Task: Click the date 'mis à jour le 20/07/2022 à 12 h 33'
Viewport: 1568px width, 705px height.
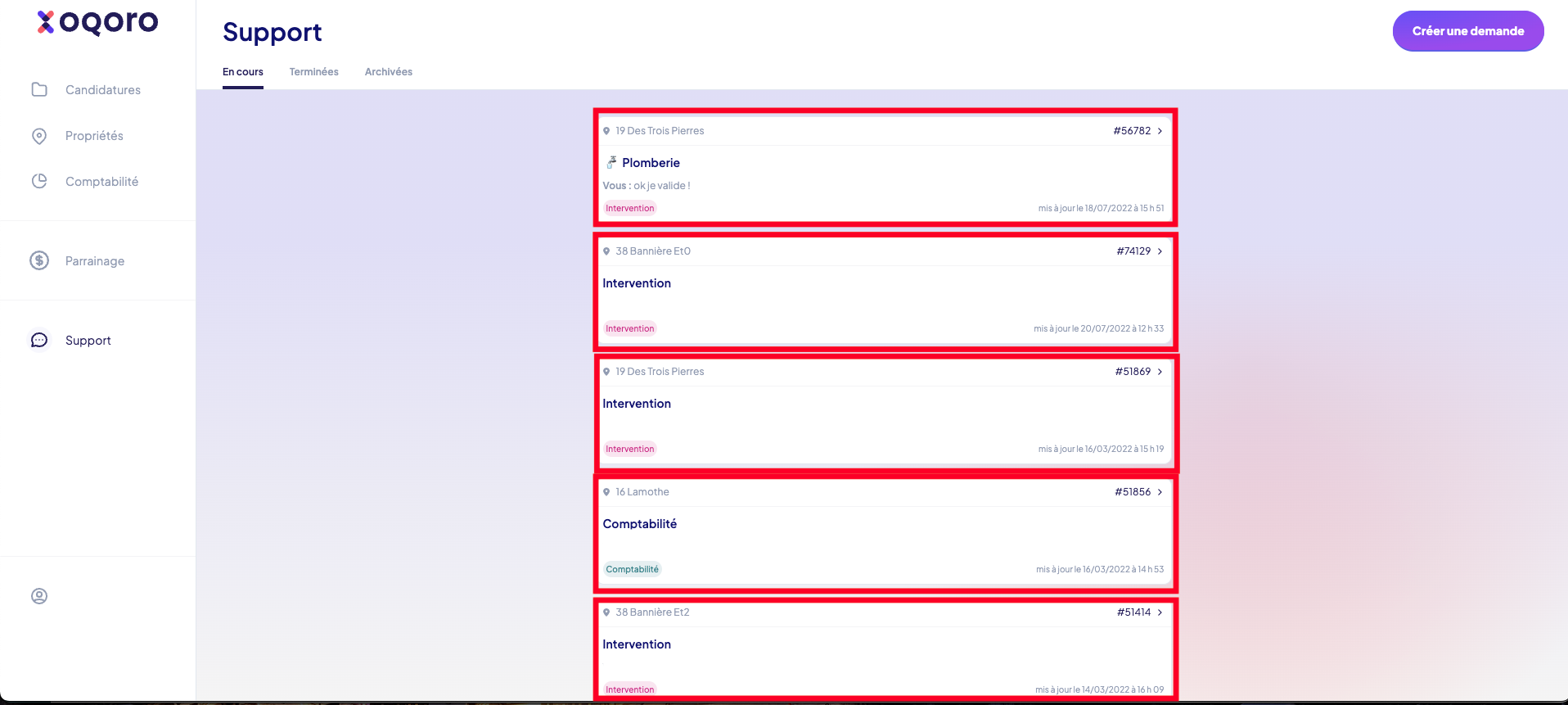Action: [1098, 328]
